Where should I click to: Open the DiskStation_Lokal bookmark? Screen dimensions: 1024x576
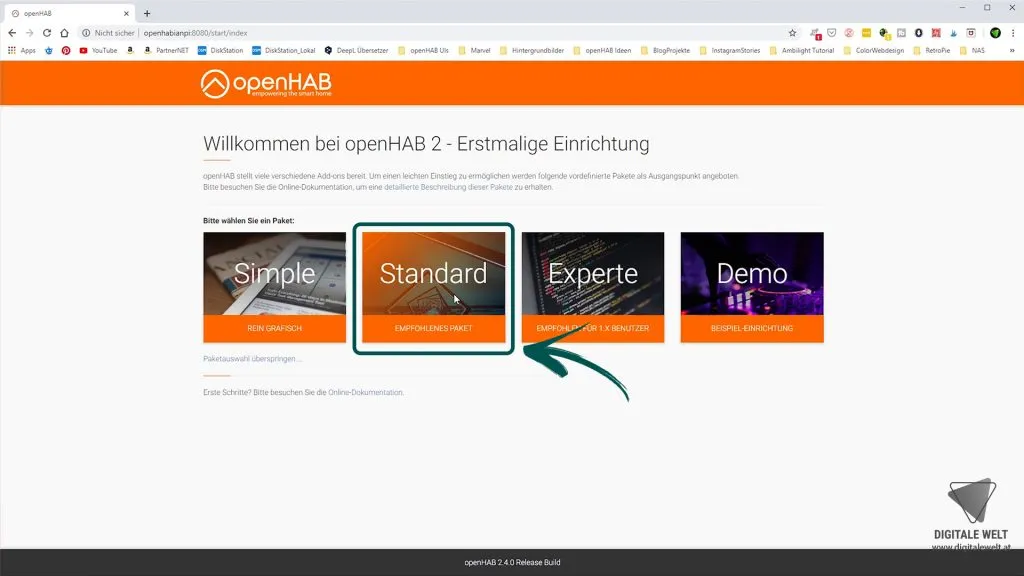tap(283, 50)
